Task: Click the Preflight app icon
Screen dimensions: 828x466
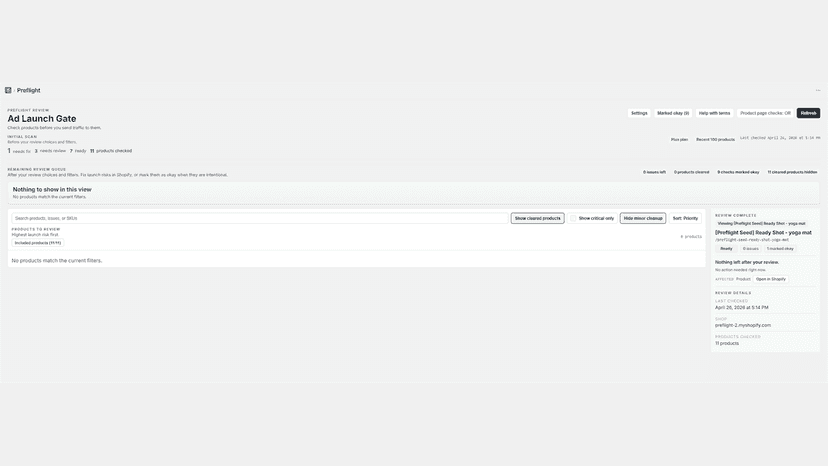Action: point(8,90)
